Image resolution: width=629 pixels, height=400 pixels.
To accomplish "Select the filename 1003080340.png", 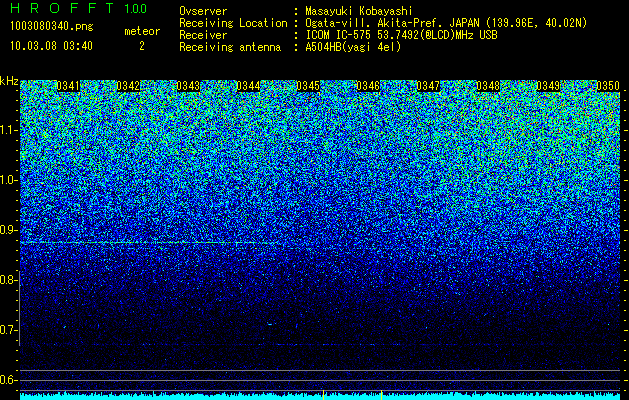I will coord(52,27).
